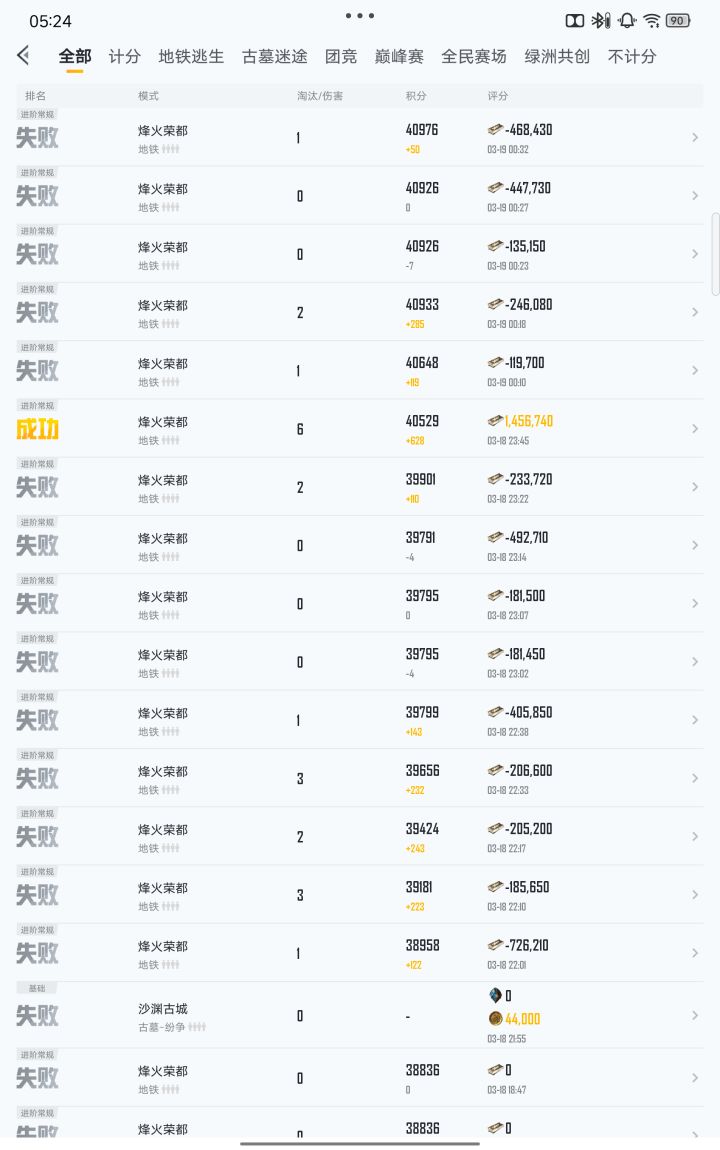Switch to the 巅峰赛 tab
This screenshot has width=720, height=1150.
tap(399, 57)
